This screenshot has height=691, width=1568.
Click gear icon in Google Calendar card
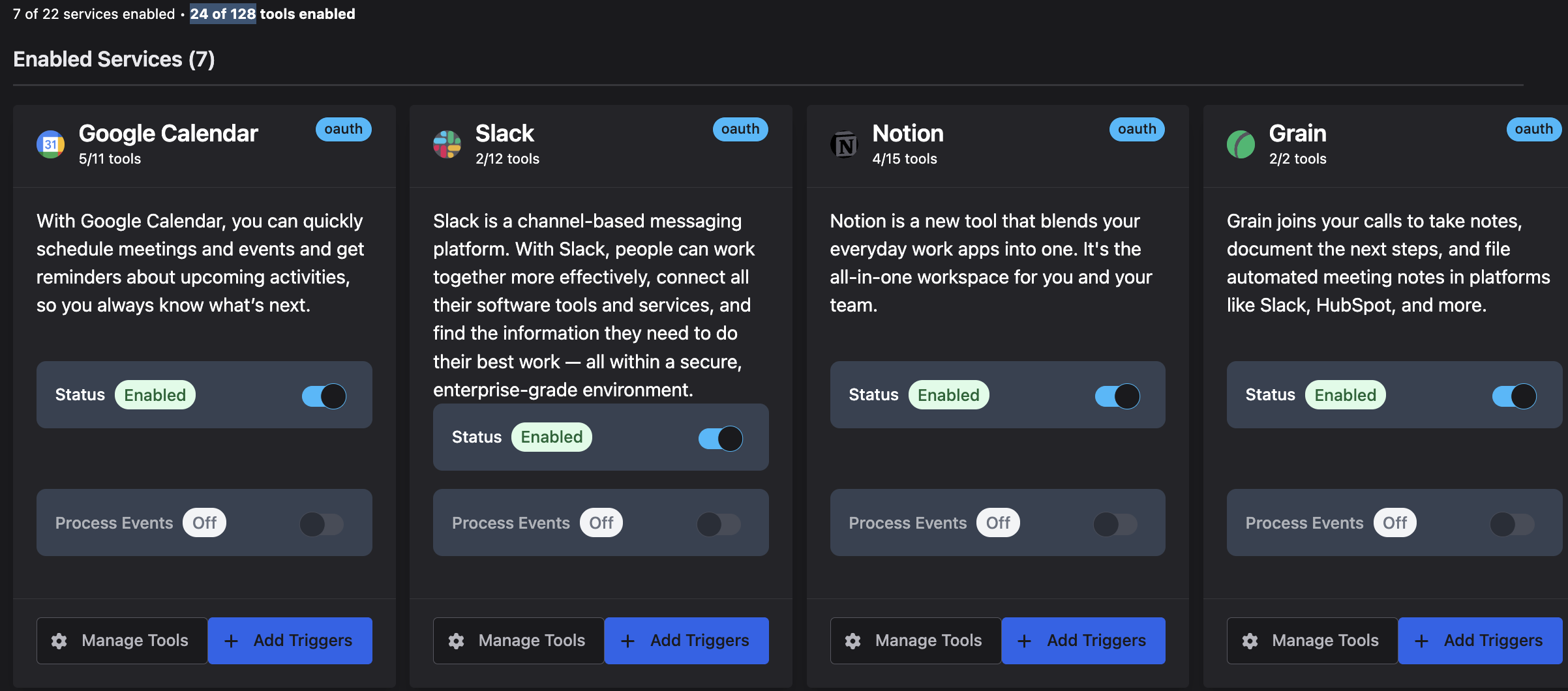[59, 641]
